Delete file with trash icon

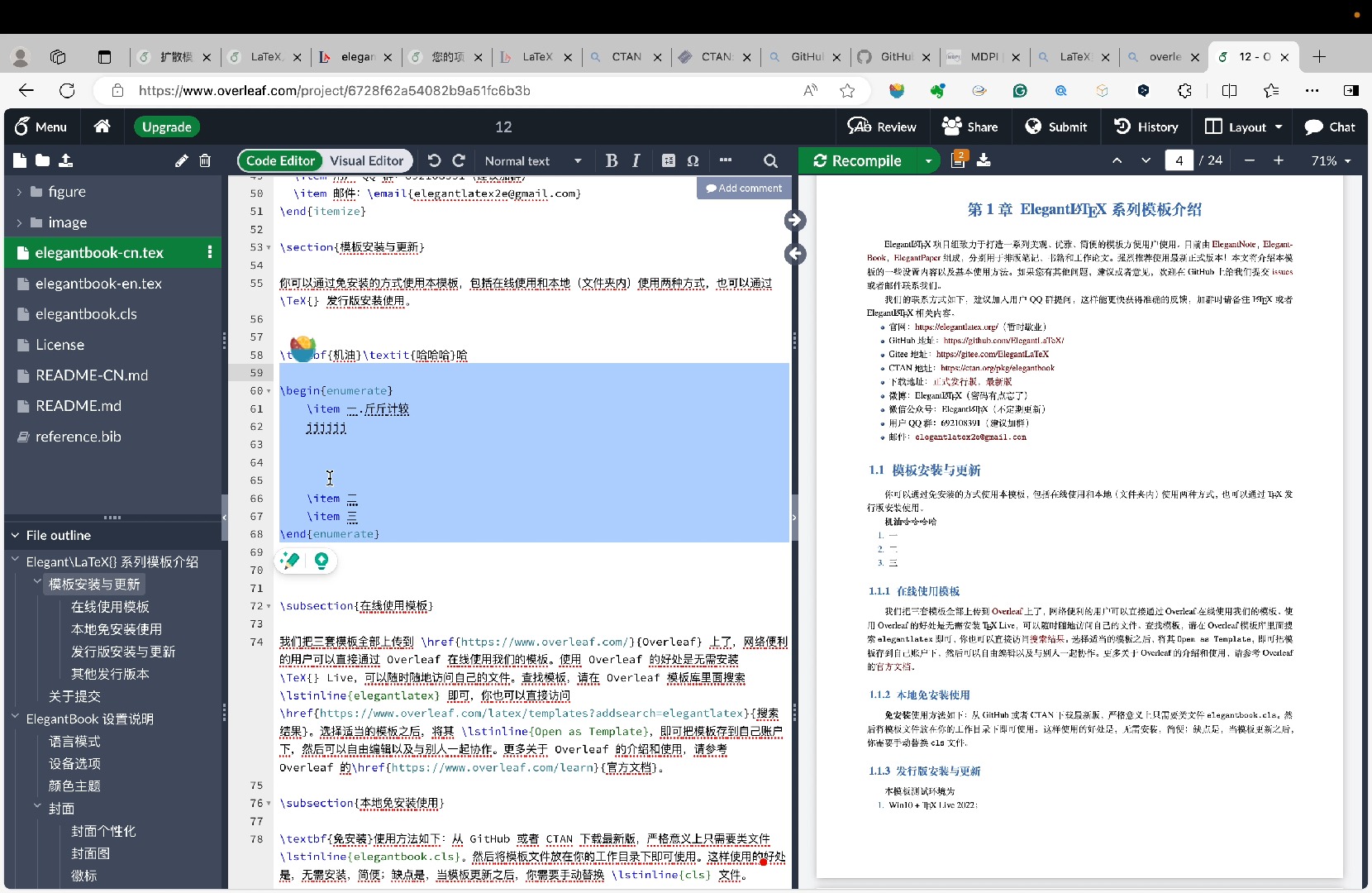point(205,160)
